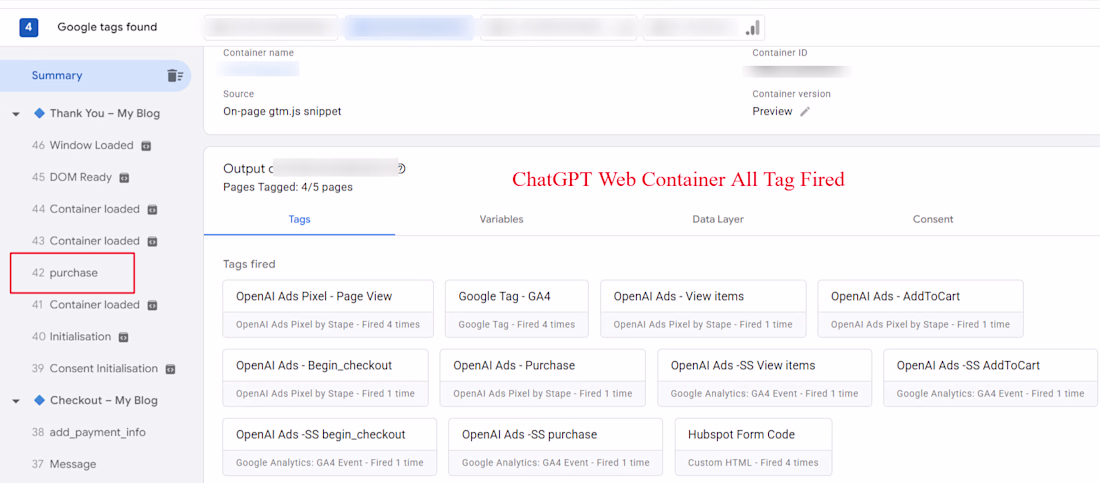
Task: Select event 44 Container loaded
Action: [86, 209]
